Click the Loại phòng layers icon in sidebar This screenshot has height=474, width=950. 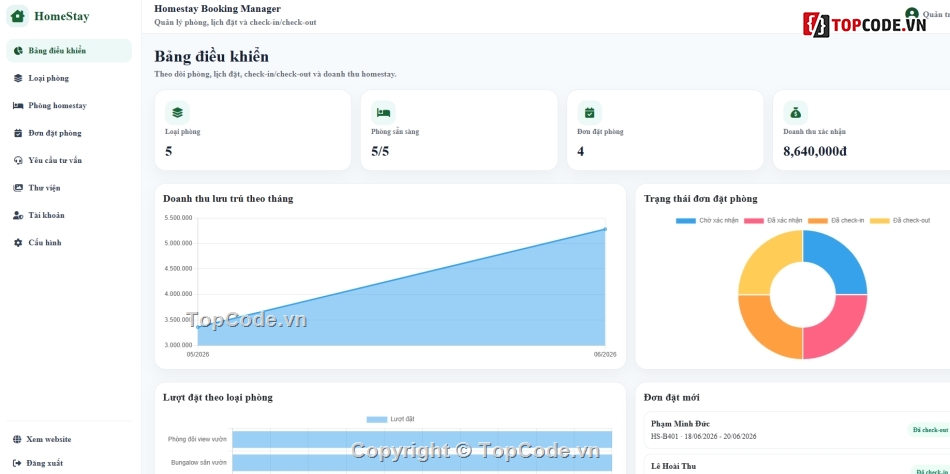coord(18,78)
